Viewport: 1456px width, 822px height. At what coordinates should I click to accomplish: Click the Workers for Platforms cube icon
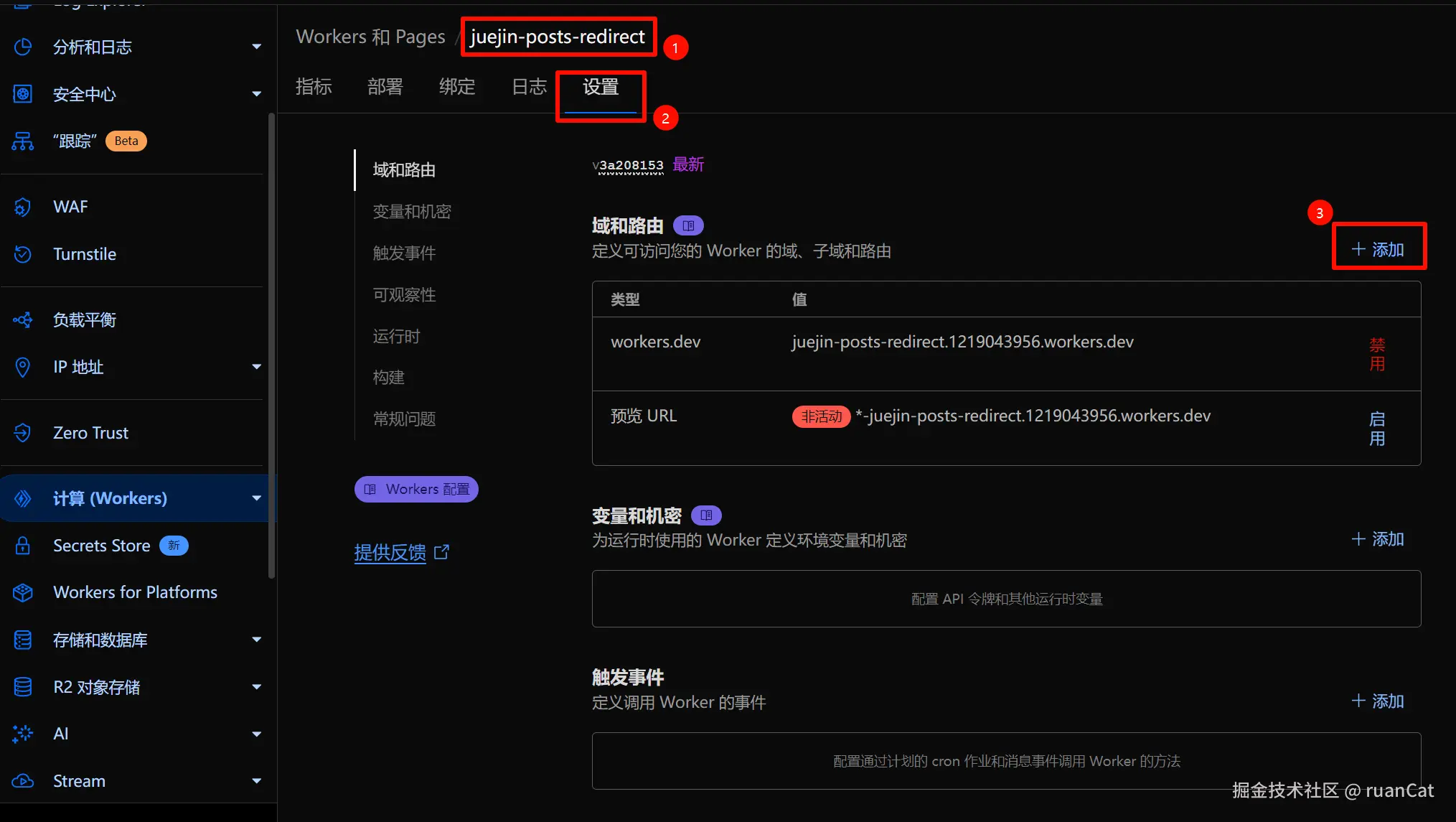(22, 592)
